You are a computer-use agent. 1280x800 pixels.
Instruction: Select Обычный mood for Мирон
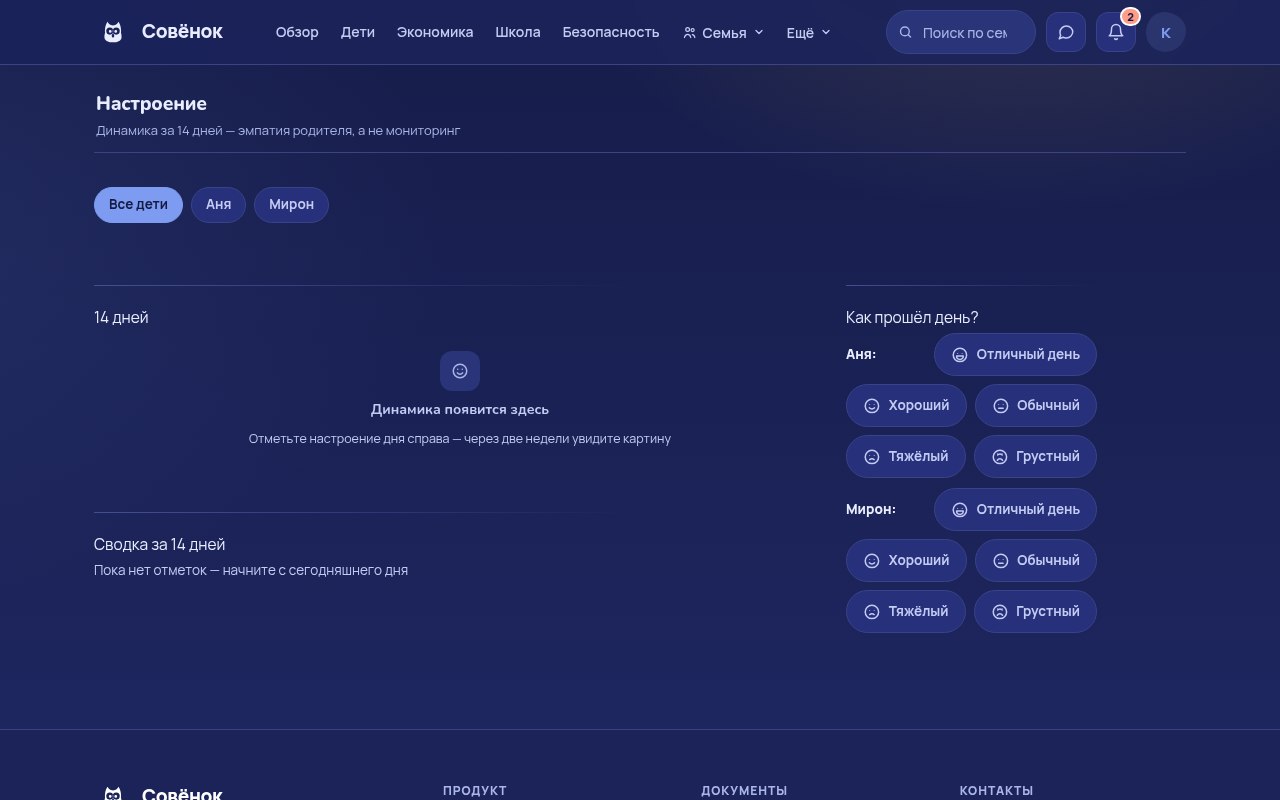(1036, 560)
